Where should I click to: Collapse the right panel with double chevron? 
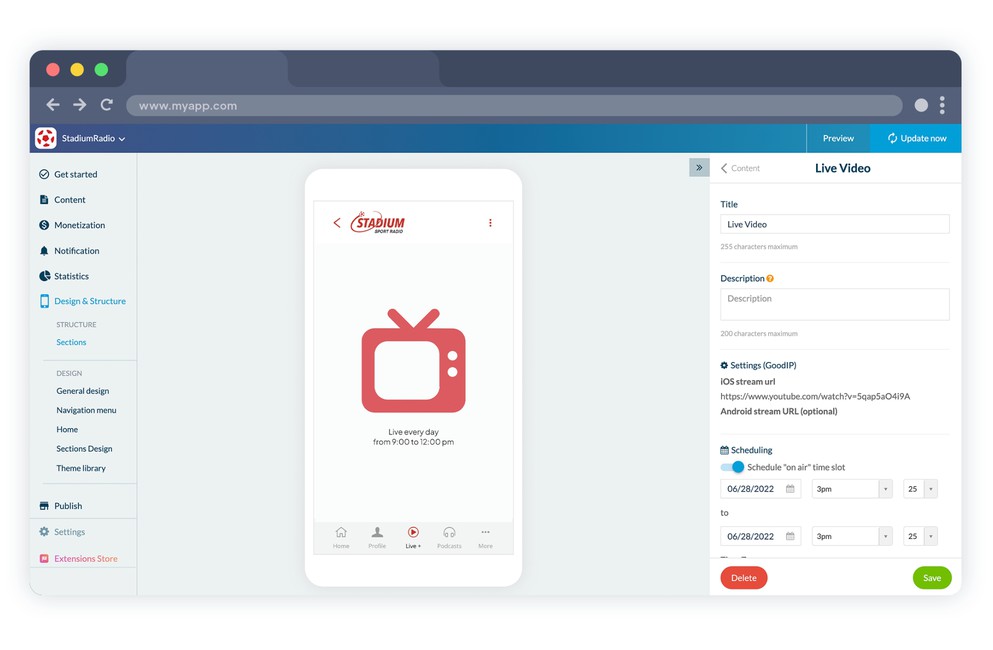click(699, 168)
